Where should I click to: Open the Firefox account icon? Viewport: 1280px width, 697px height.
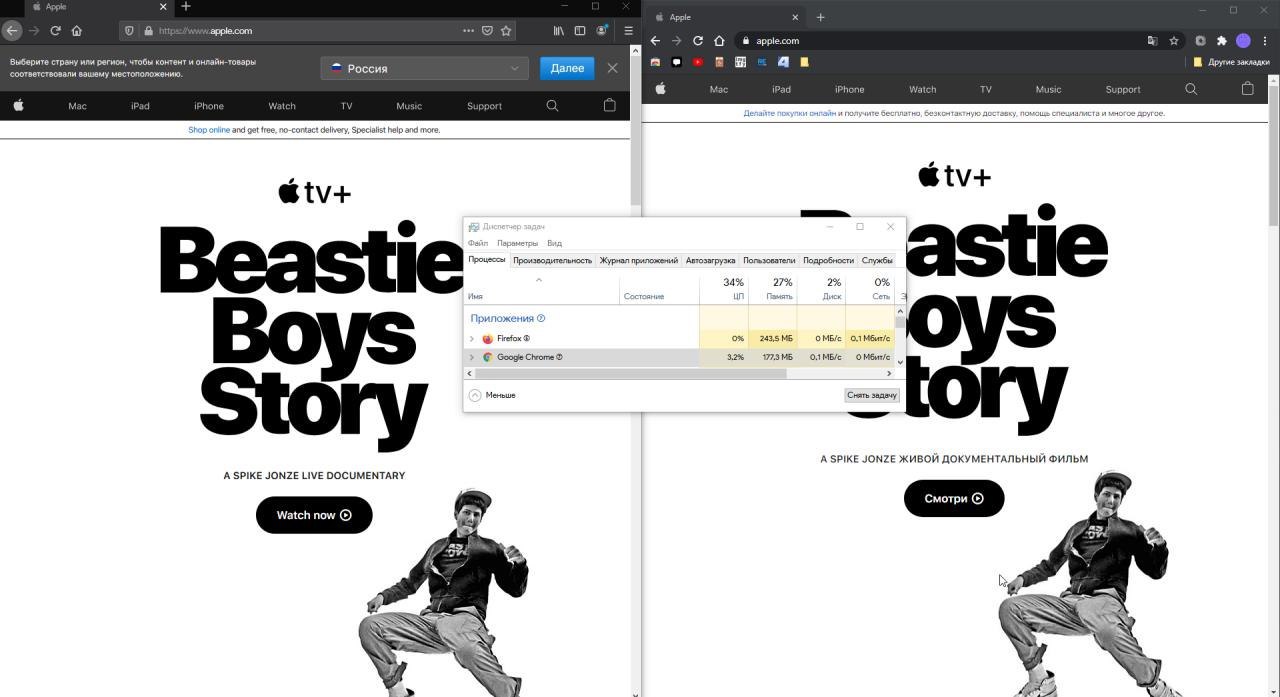(602, 31)
